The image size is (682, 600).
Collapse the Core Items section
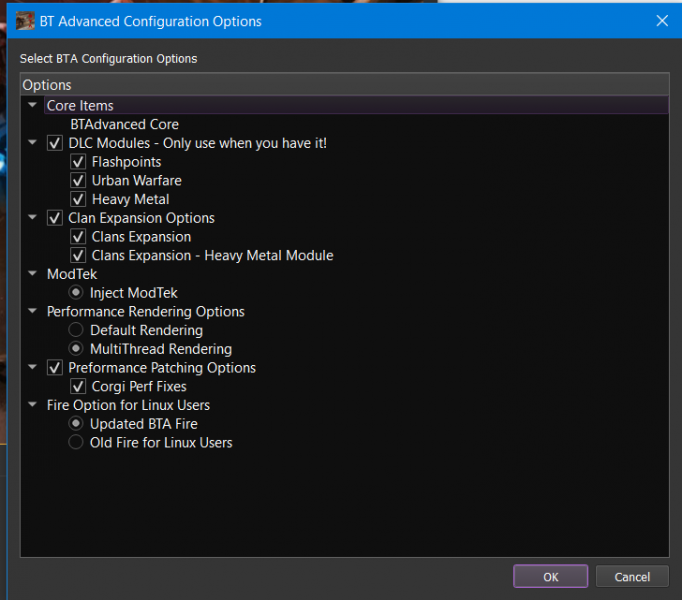click(33, 106)
